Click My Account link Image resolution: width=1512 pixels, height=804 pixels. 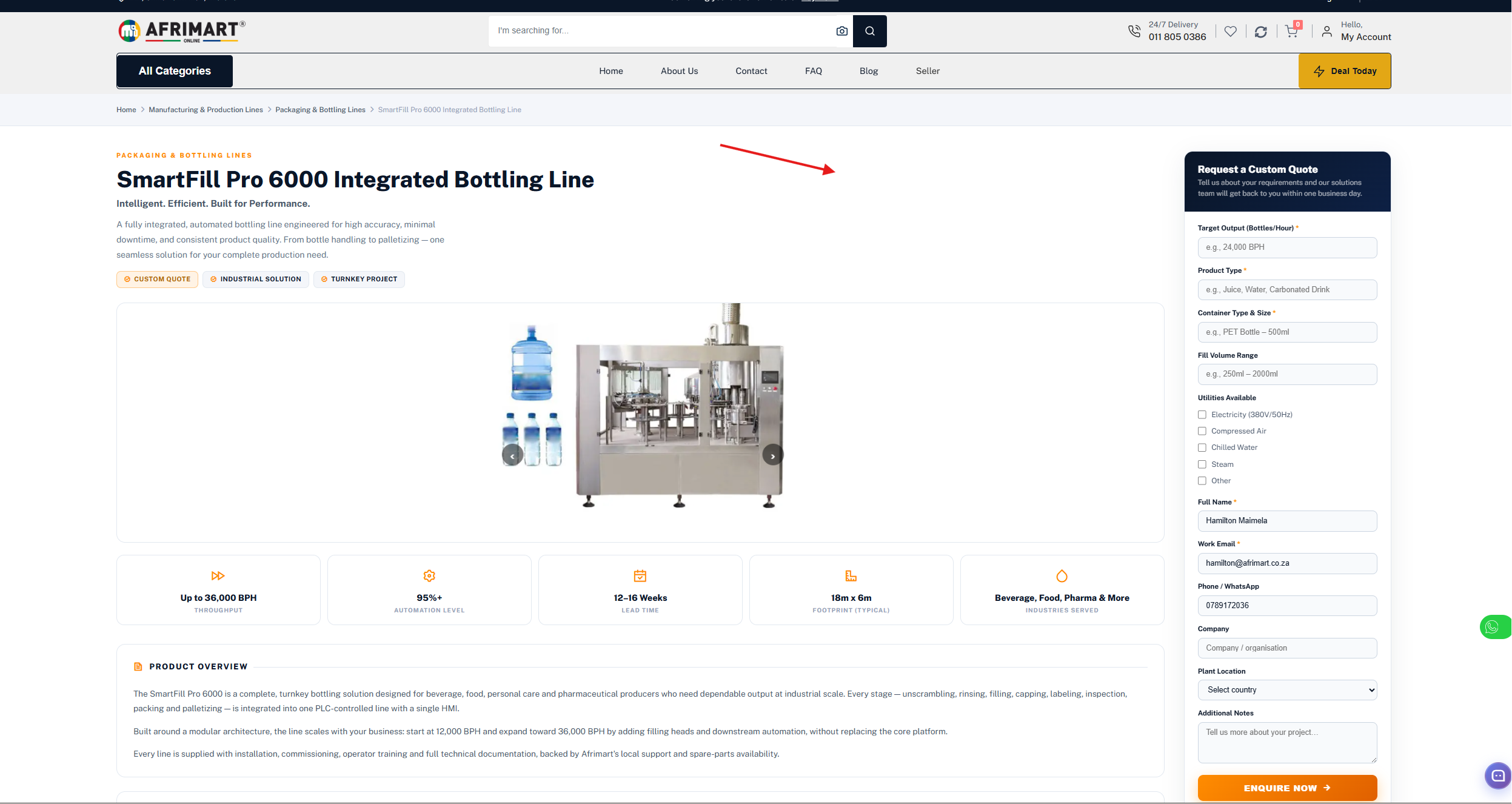coord(1366,37)
